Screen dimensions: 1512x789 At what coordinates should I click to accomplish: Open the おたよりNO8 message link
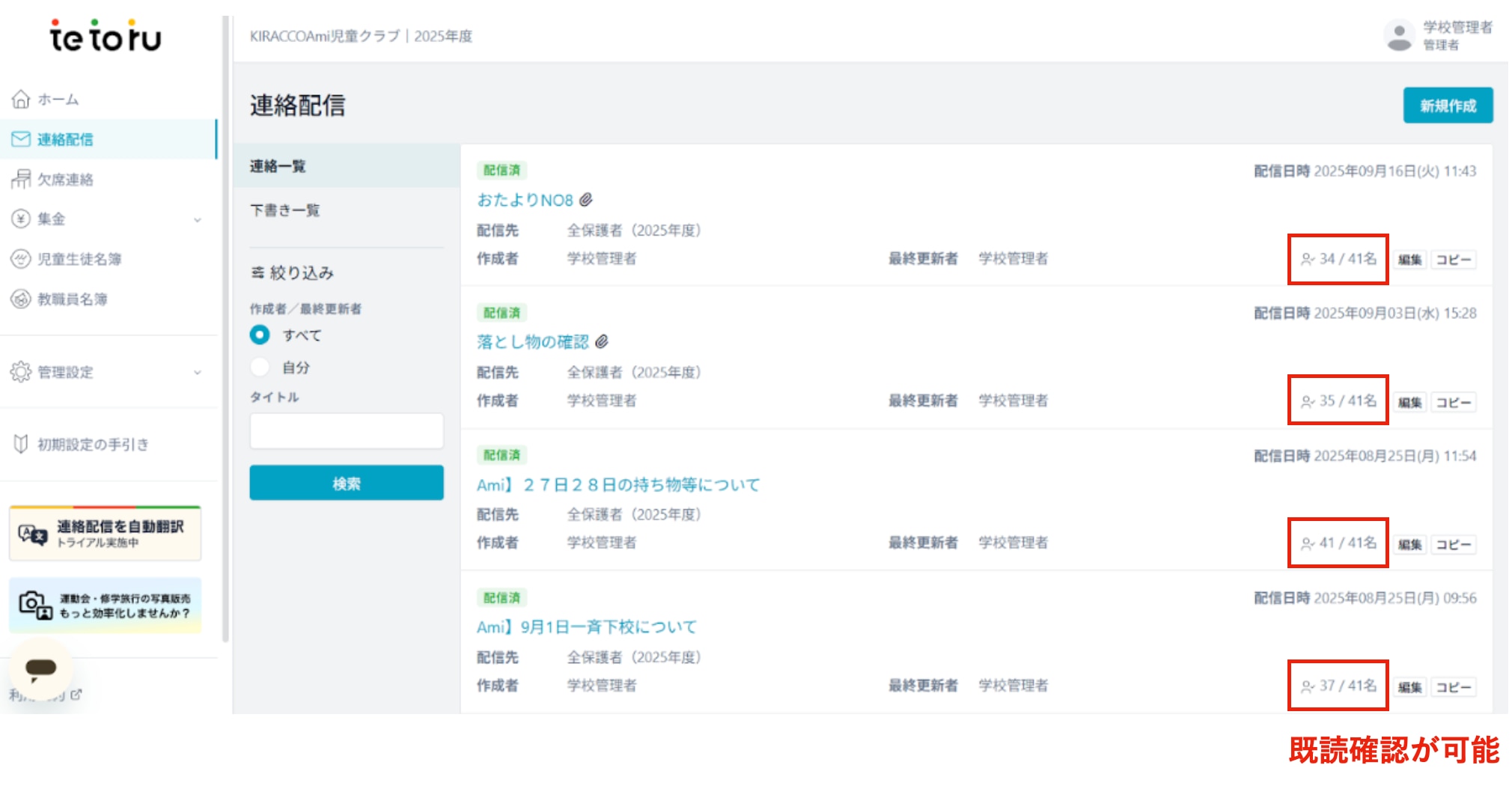point(525,200)
